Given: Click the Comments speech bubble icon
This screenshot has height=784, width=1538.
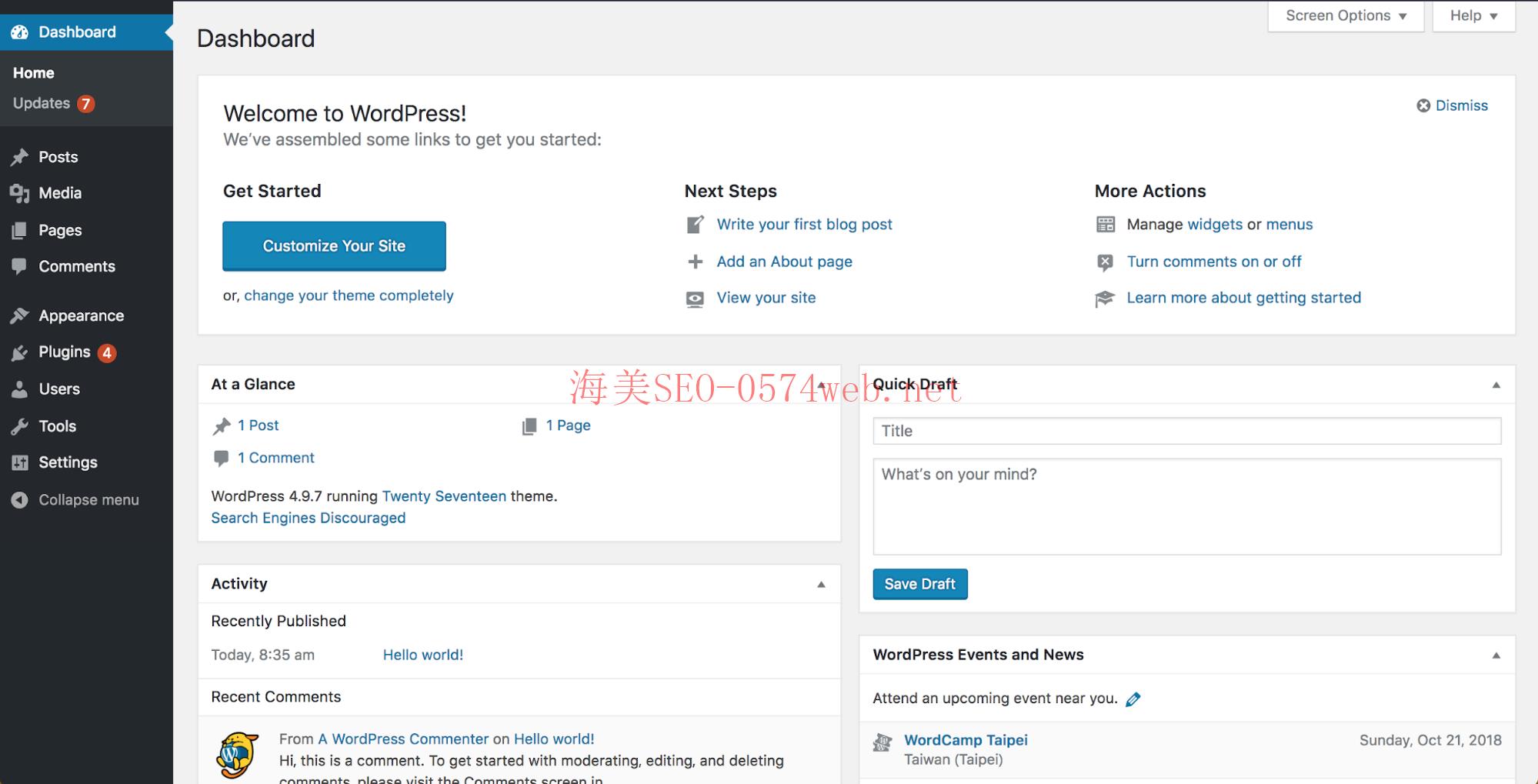Looking at the screenshot, I should tap(21, 266).
